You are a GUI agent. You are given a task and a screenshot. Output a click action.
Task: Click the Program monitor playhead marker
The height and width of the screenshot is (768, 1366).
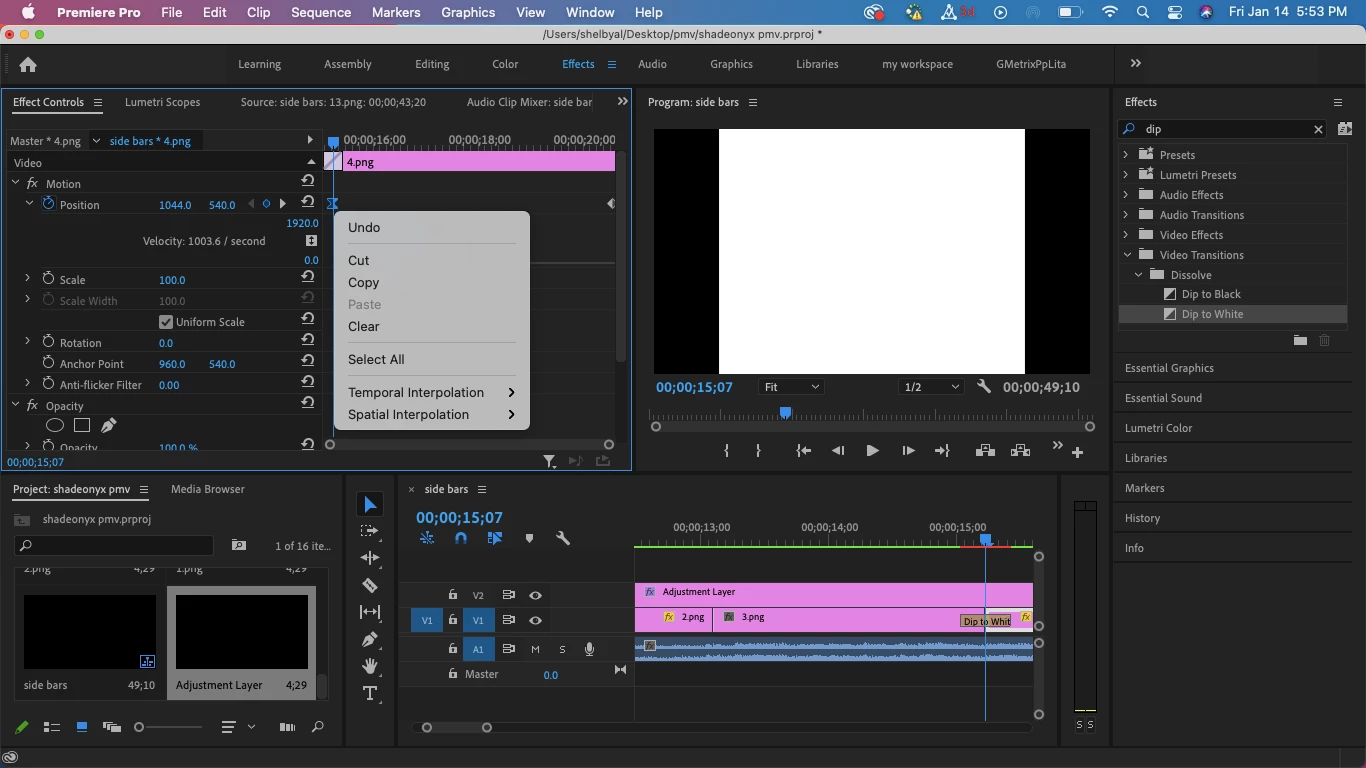[785, 412]
